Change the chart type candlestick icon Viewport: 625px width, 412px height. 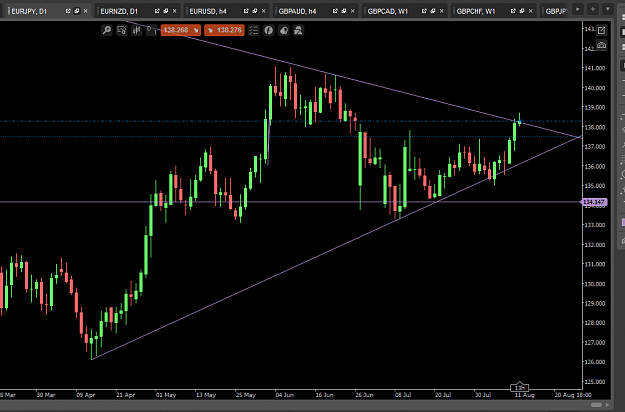pyautogui.click(x=136, y=30)
